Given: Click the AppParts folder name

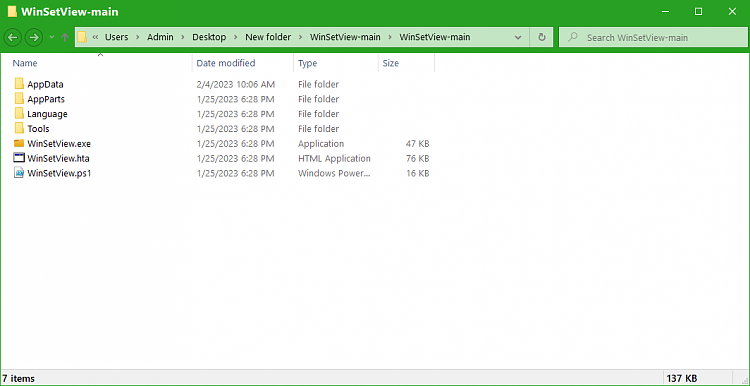Looking at the screenshot, I should [x=46, y=99].
